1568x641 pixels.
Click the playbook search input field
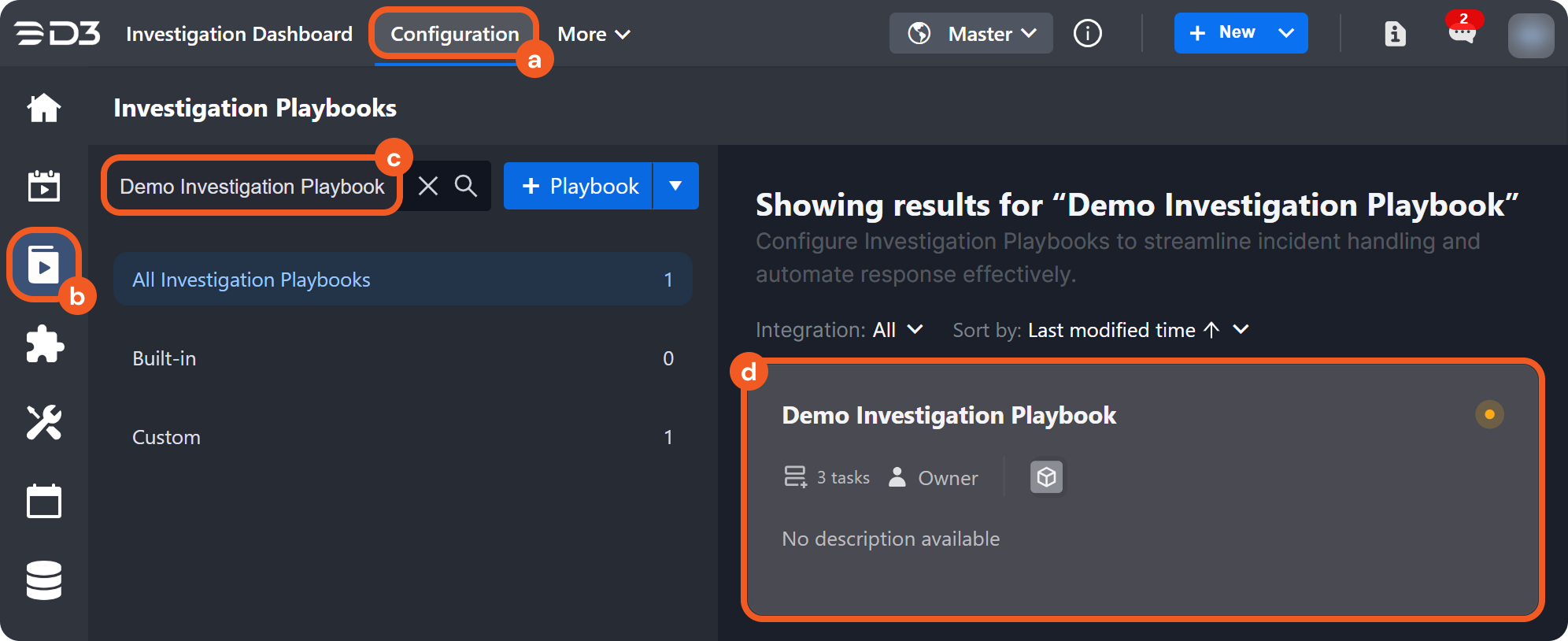pos(252,186)
